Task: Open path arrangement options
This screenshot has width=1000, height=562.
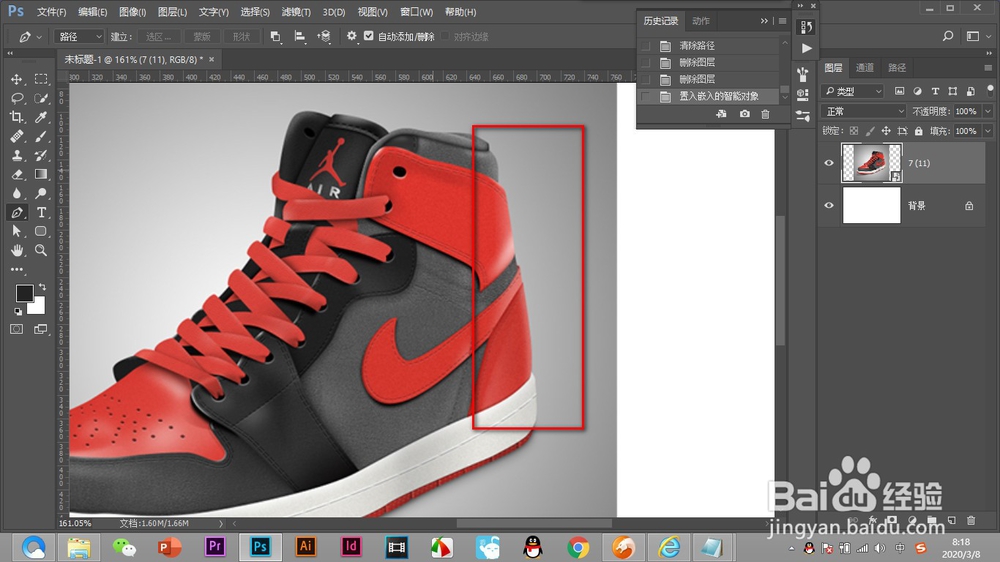Action: pos(324,36)
